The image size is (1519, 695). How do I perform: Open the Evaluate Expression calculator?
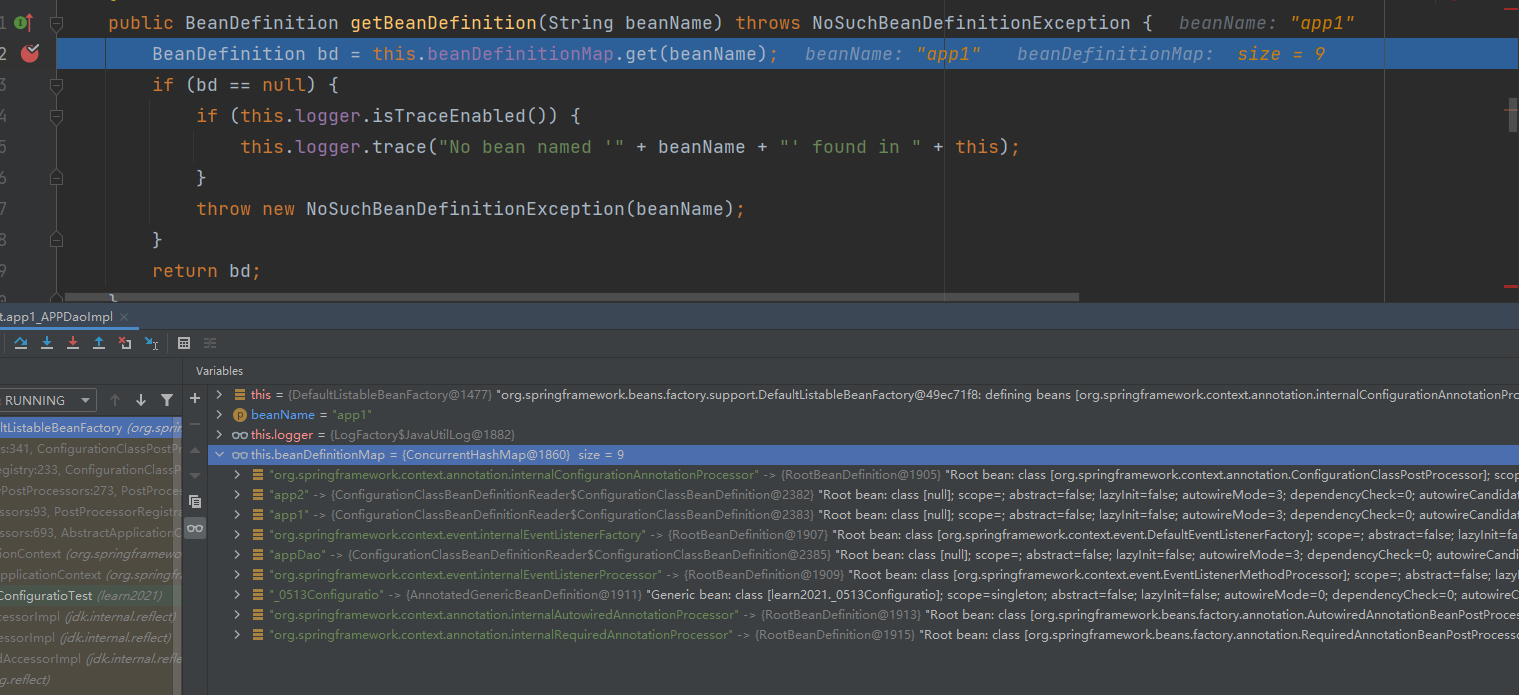pos(184,343)
